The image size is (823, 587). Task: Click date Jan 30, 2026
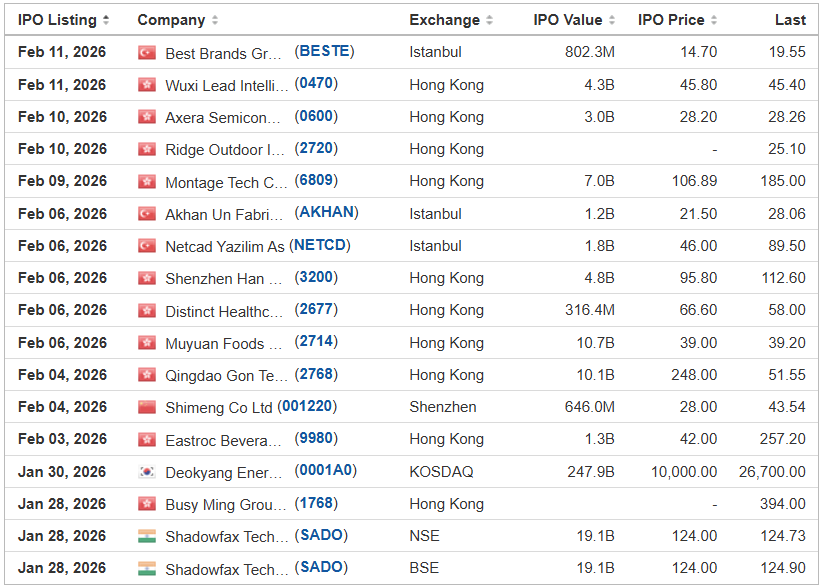pyautogui.click(x=62, y=471)
